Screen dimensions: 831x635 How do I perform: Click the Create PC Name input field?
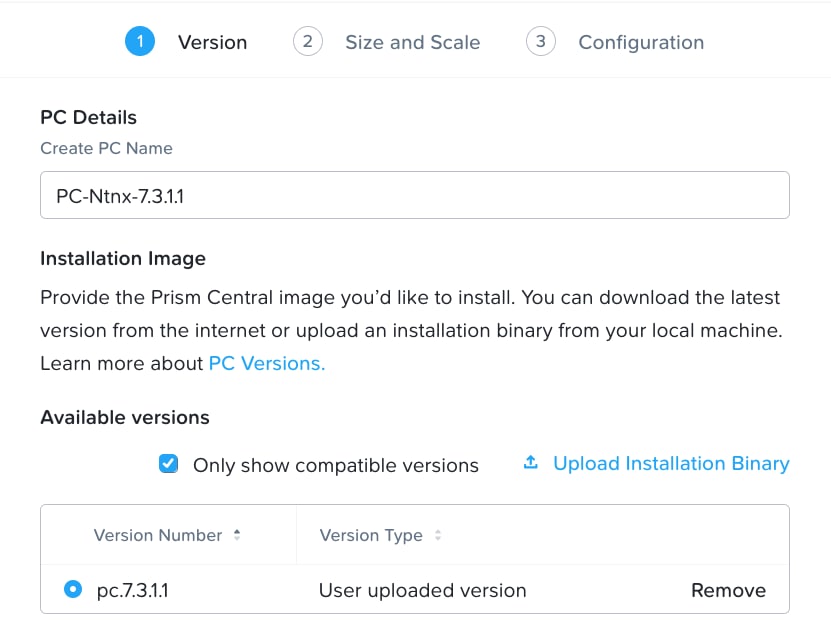click(x=414, y=195)
